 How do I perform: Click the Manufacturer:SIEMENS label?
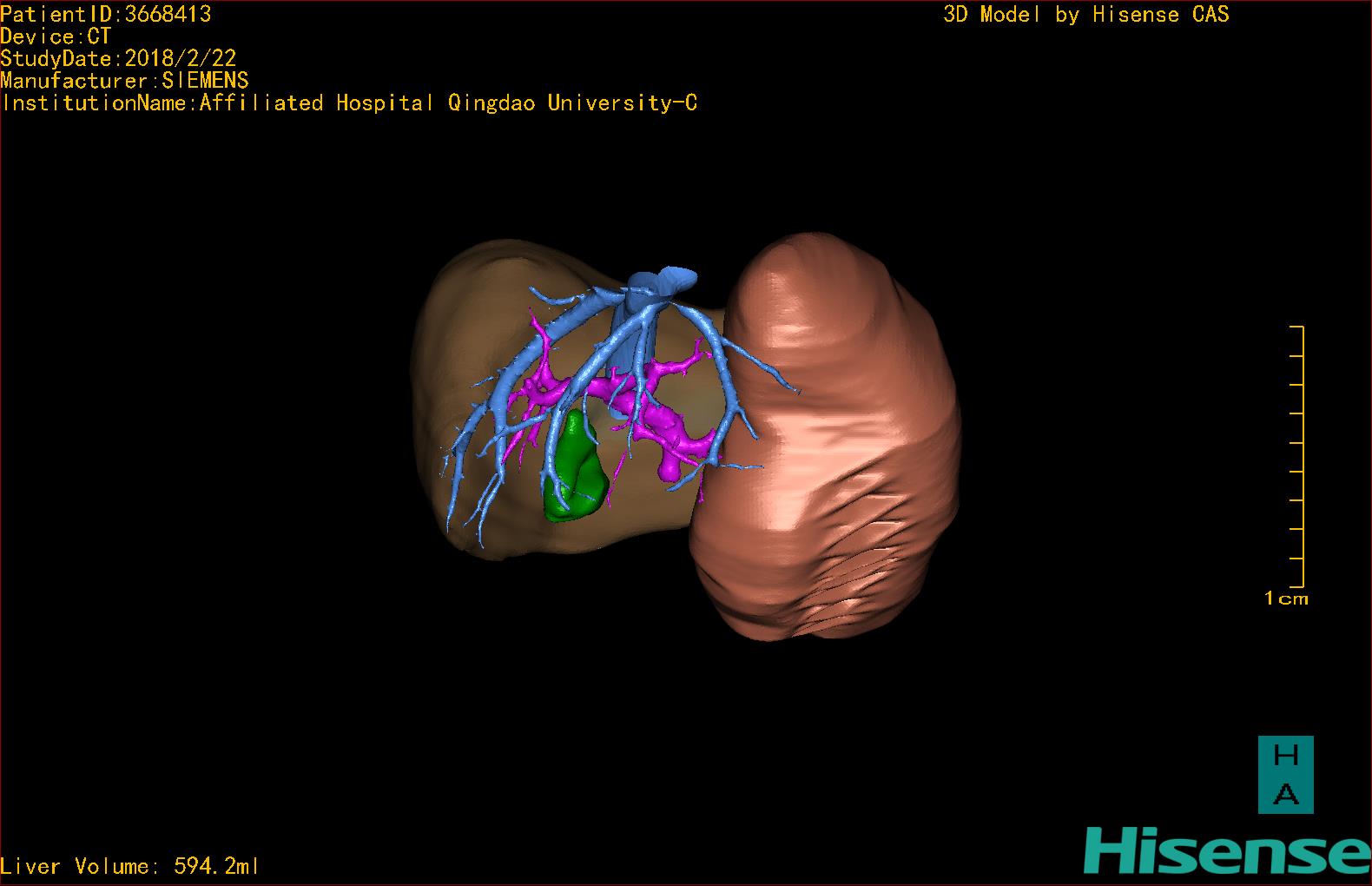coord(124,81)
